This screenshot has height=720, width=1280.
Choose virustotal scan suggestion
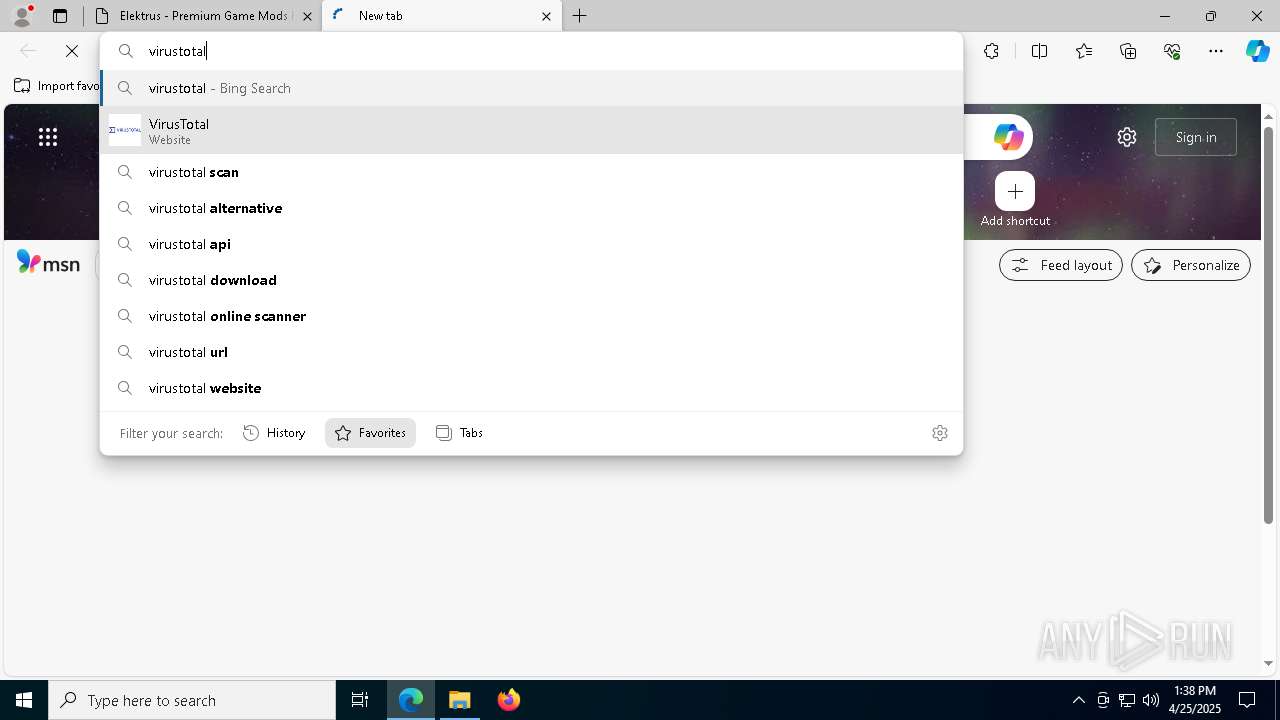click(x=531, y=172)
